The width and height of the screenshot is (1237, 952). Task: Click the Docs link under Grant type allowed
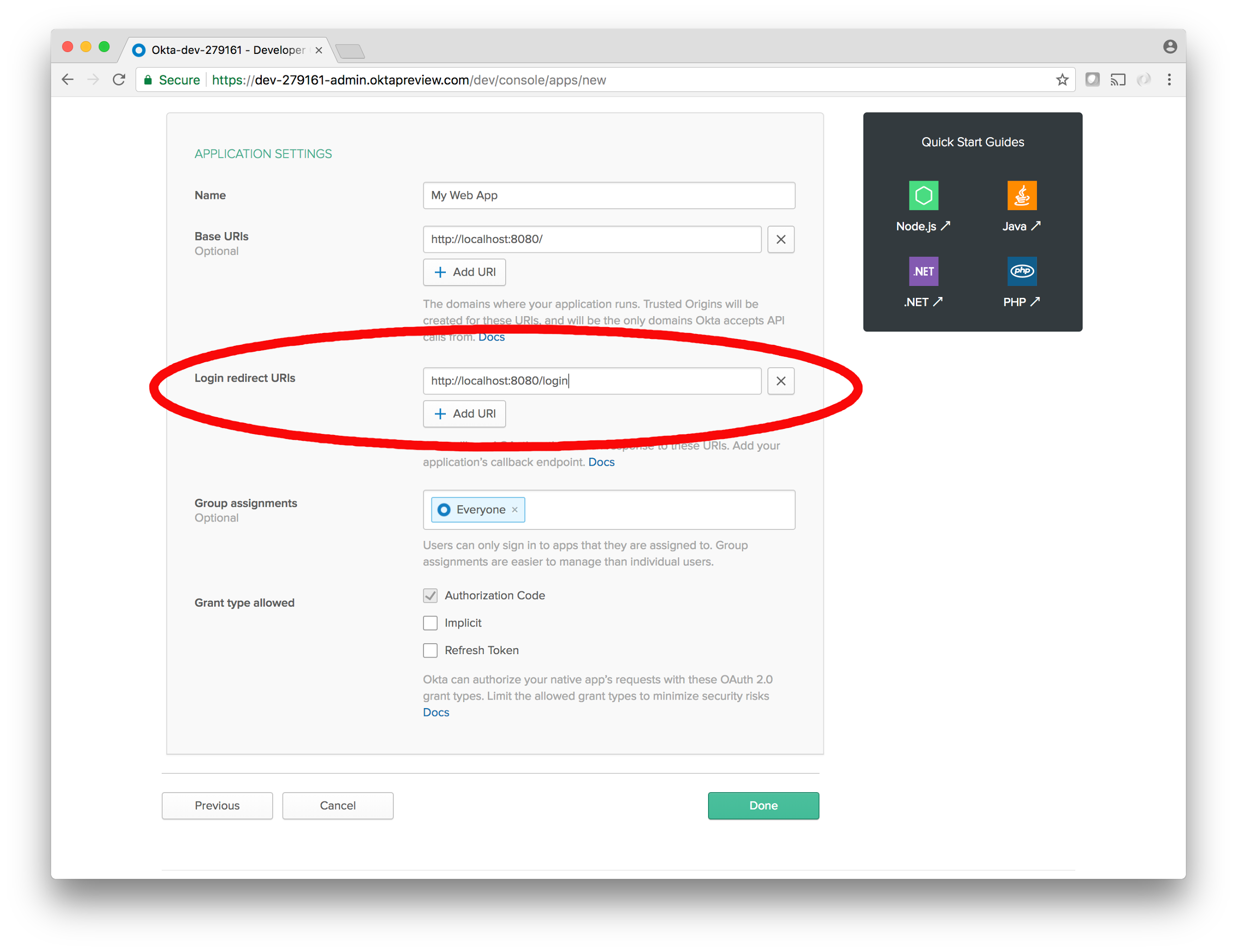coord(437,712)
